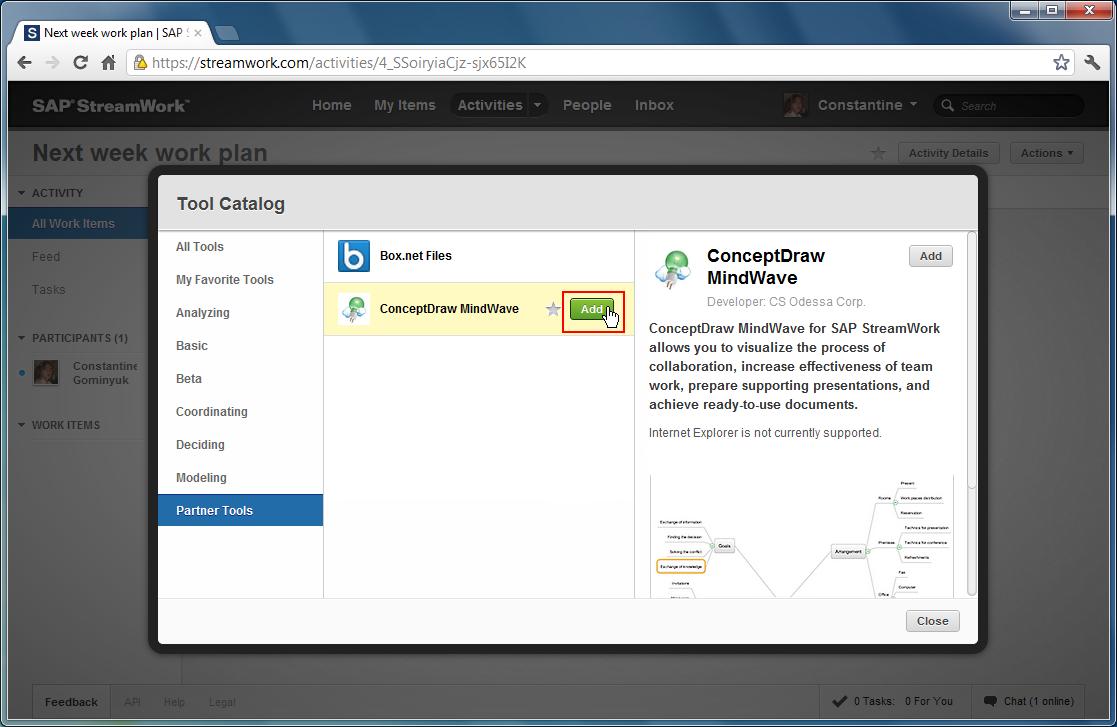The height and width of the screenshot is (727, 1117).
Task: Mark the activity as favorite with star
Action: (878, 153)
